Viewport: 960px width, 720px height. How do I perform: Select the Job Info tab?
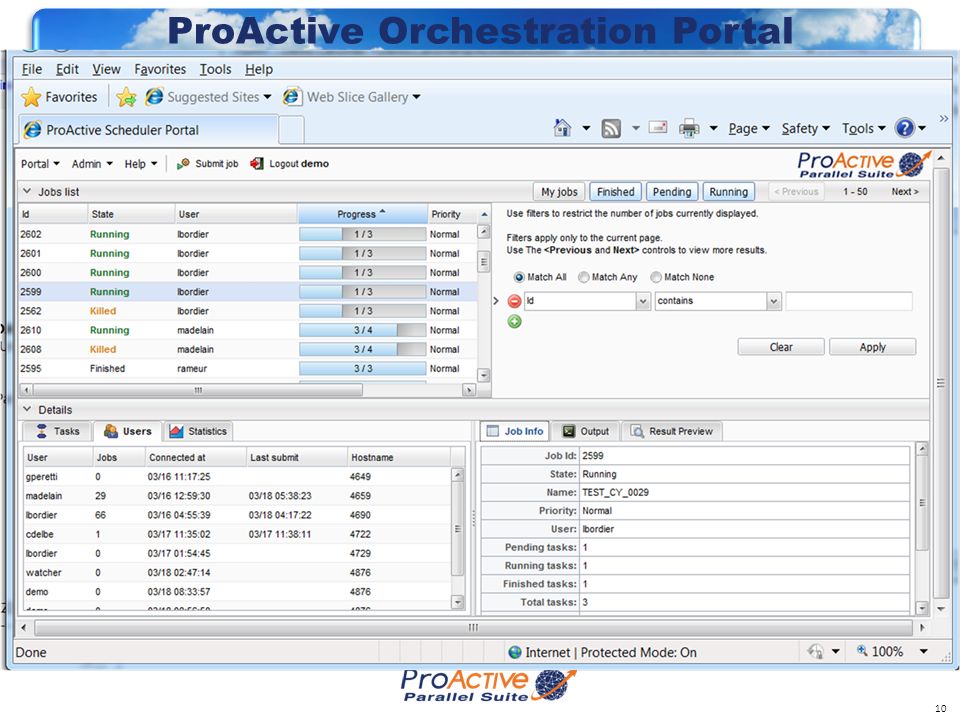pyautogui.click(x=514, y=431)
